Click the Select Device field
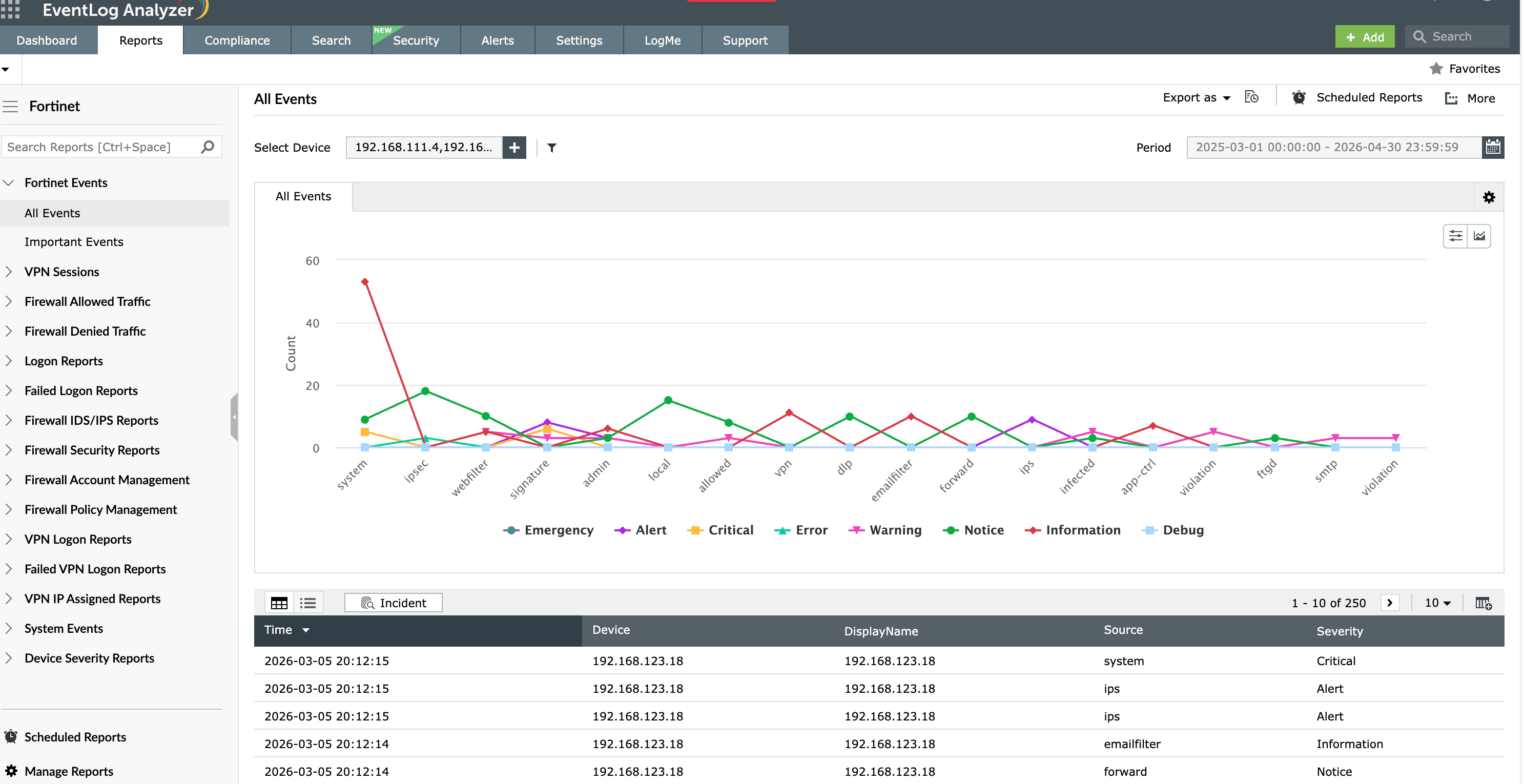 (424, 148)
